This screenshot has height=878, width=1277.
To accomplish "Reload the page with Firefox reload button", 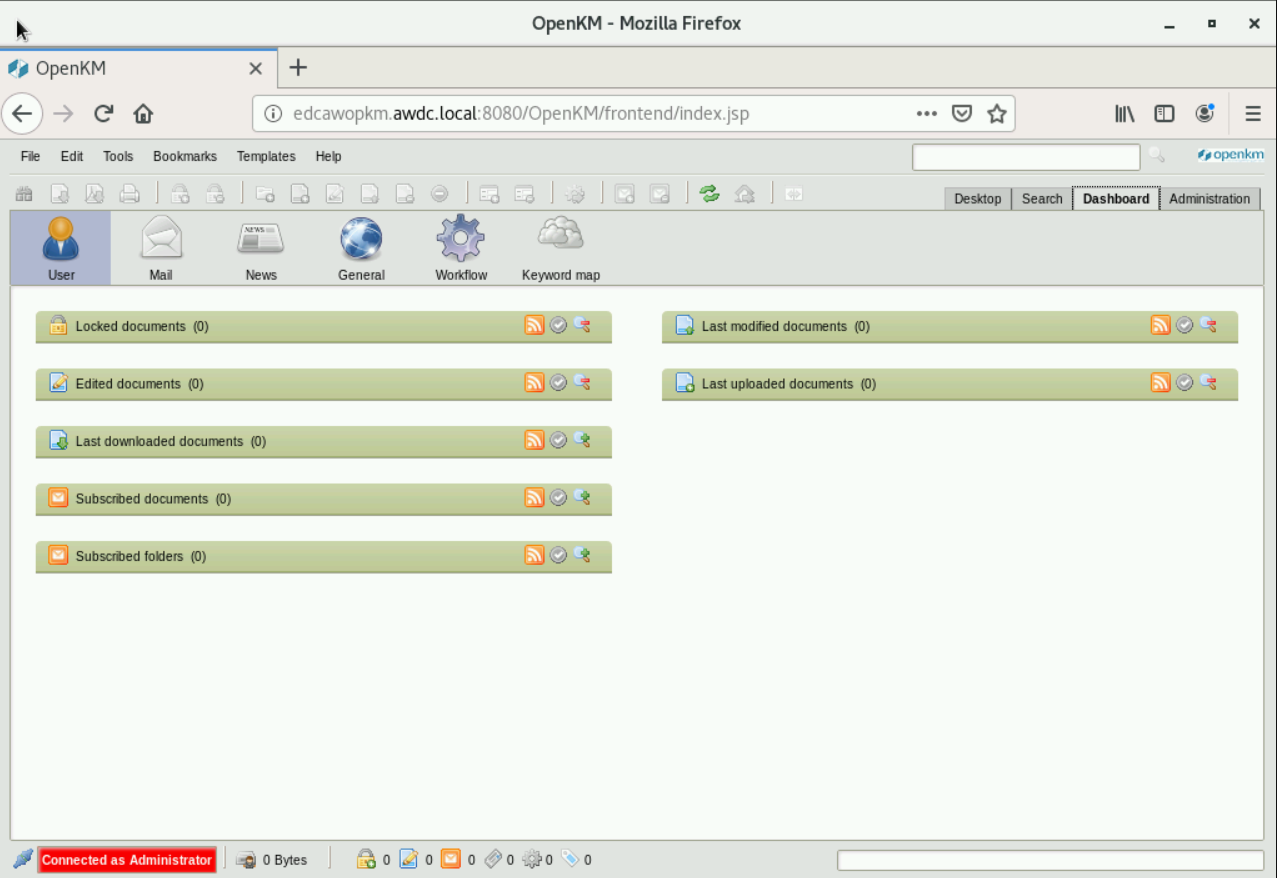I will click(103, 113).
